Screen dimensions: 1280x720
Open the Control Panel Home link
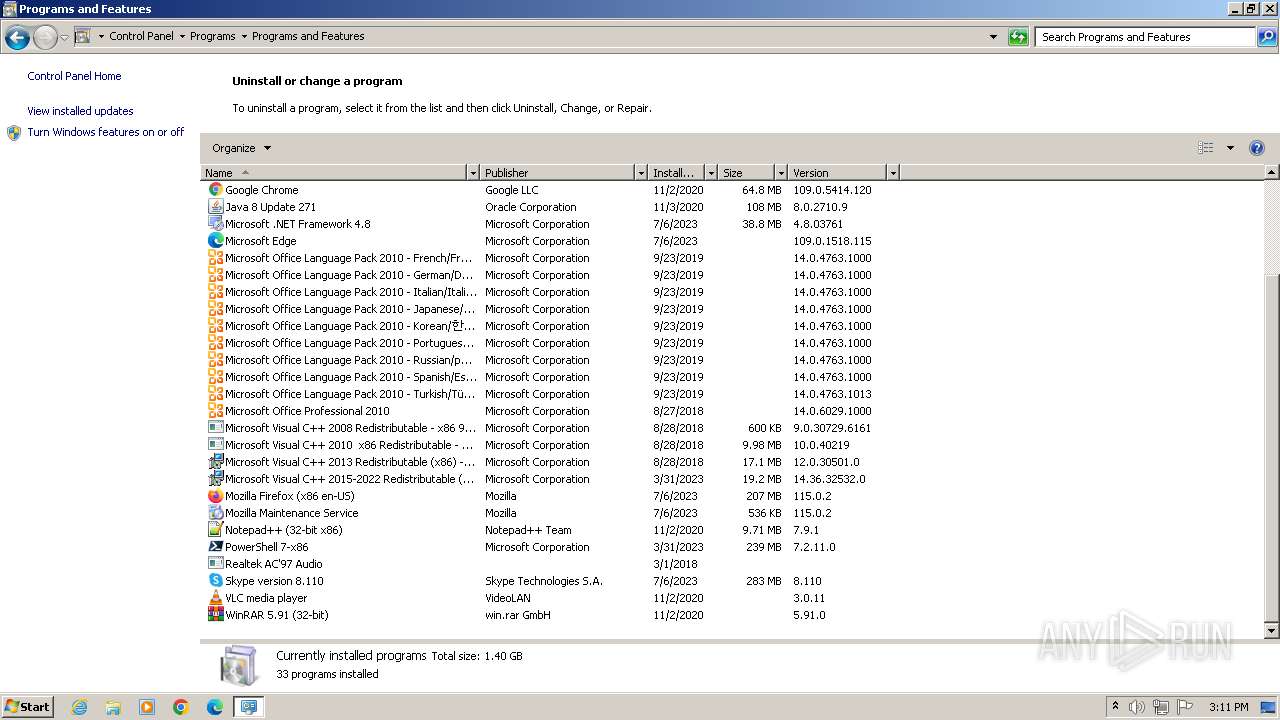point(74,76)
